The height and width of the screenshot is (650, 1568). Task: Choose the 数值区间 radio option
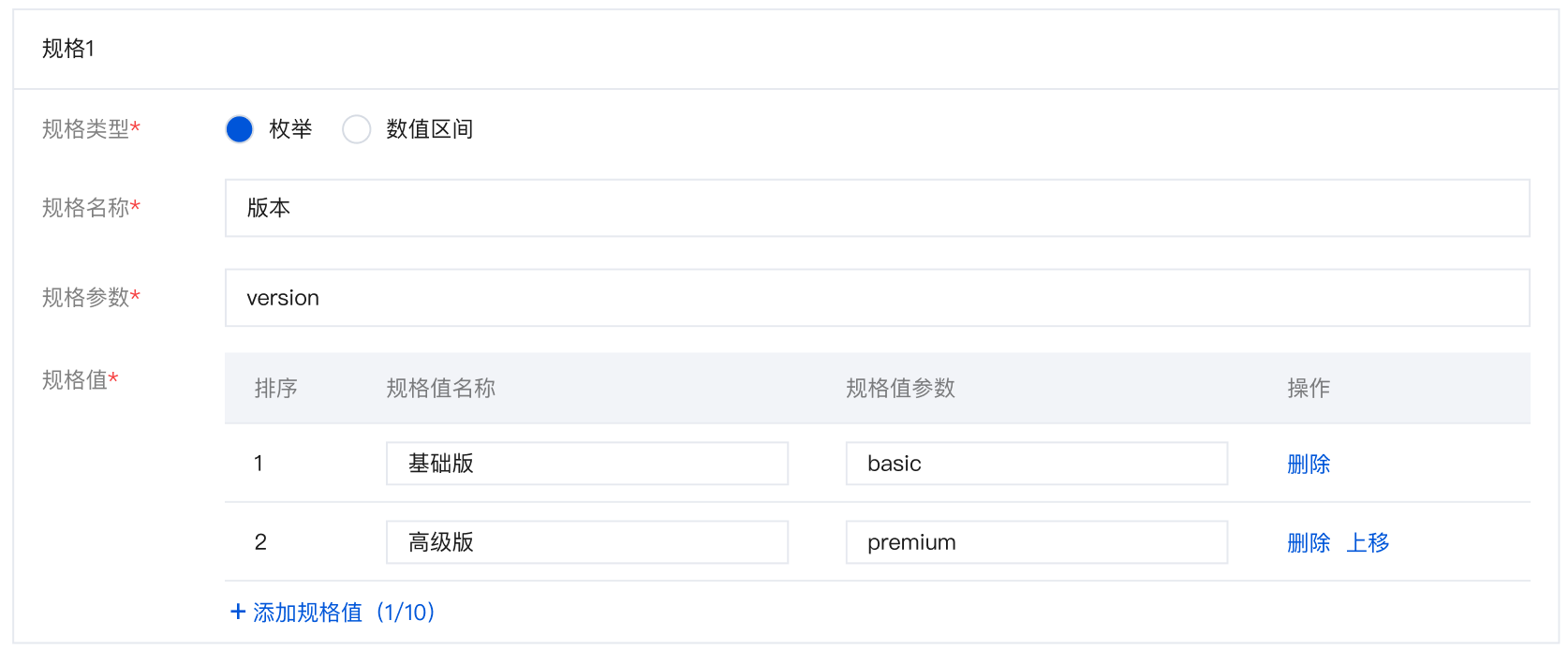tap(357, 129)
